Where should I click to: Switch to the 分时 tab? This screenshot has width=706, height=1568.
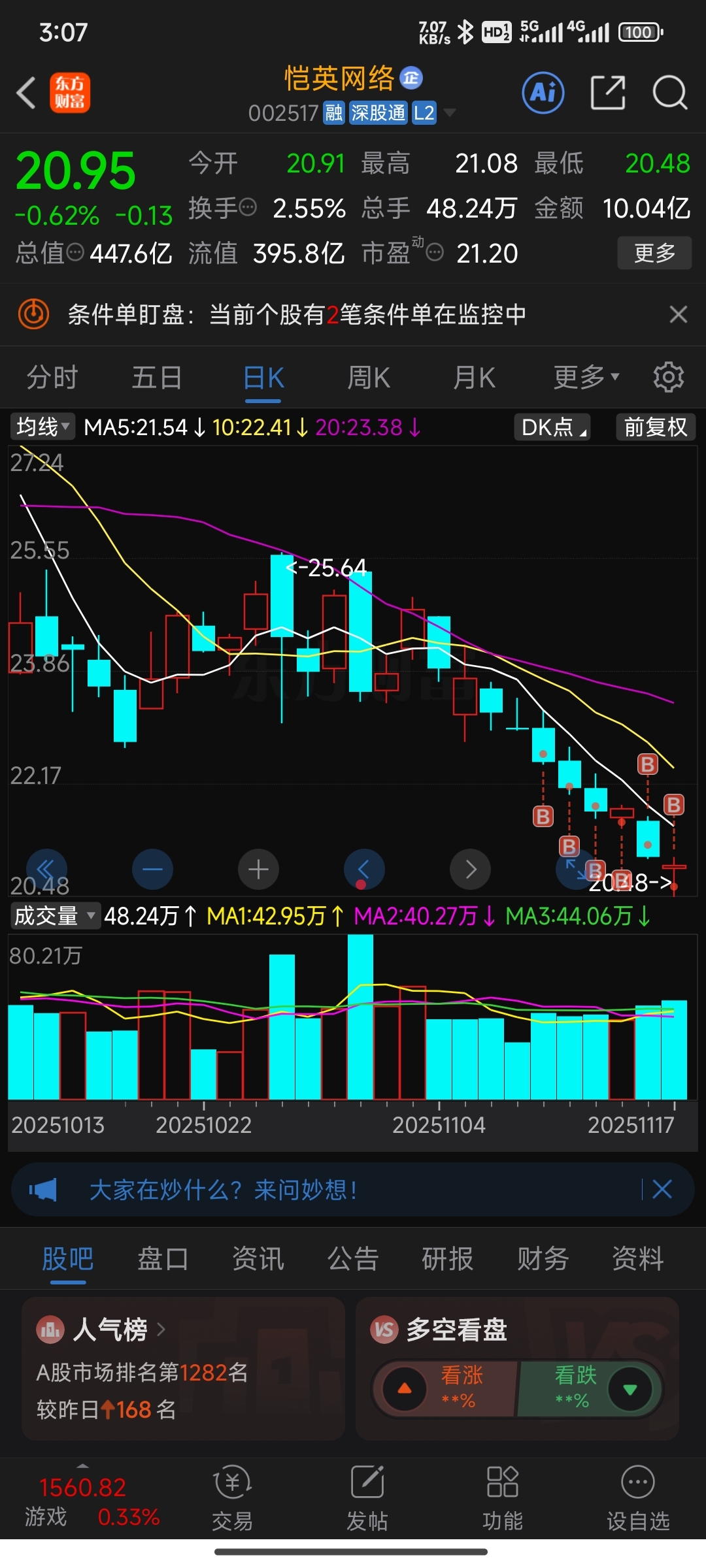(x=52, y=378)
